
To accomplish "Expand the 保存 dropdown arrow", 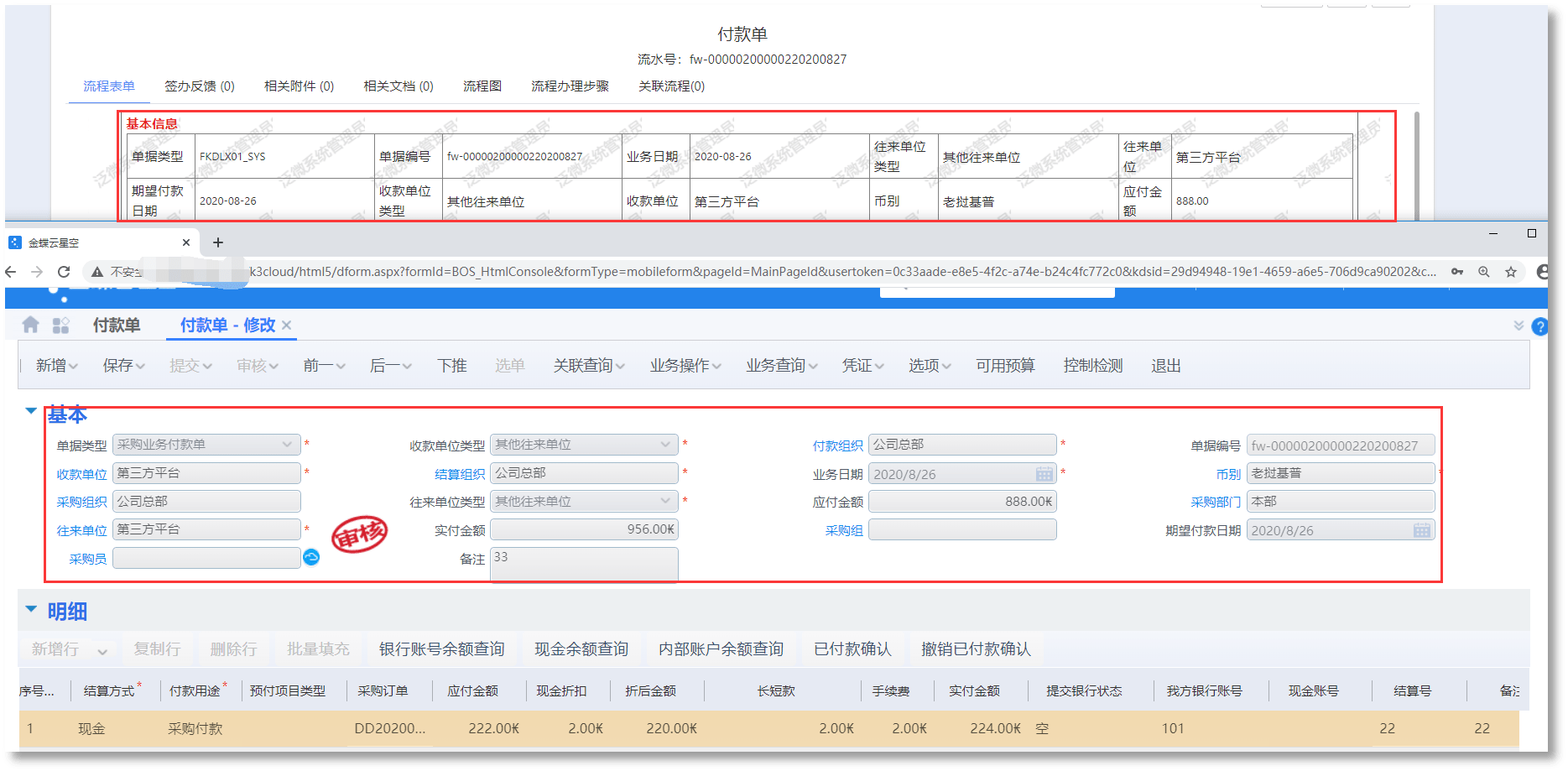I will [x=139, y=366].
